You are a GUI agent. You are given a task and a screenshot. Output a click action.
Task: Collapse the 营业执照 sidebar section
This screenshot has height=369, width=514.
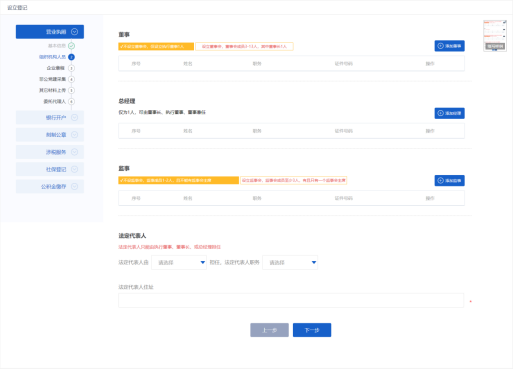click(50, 32)
